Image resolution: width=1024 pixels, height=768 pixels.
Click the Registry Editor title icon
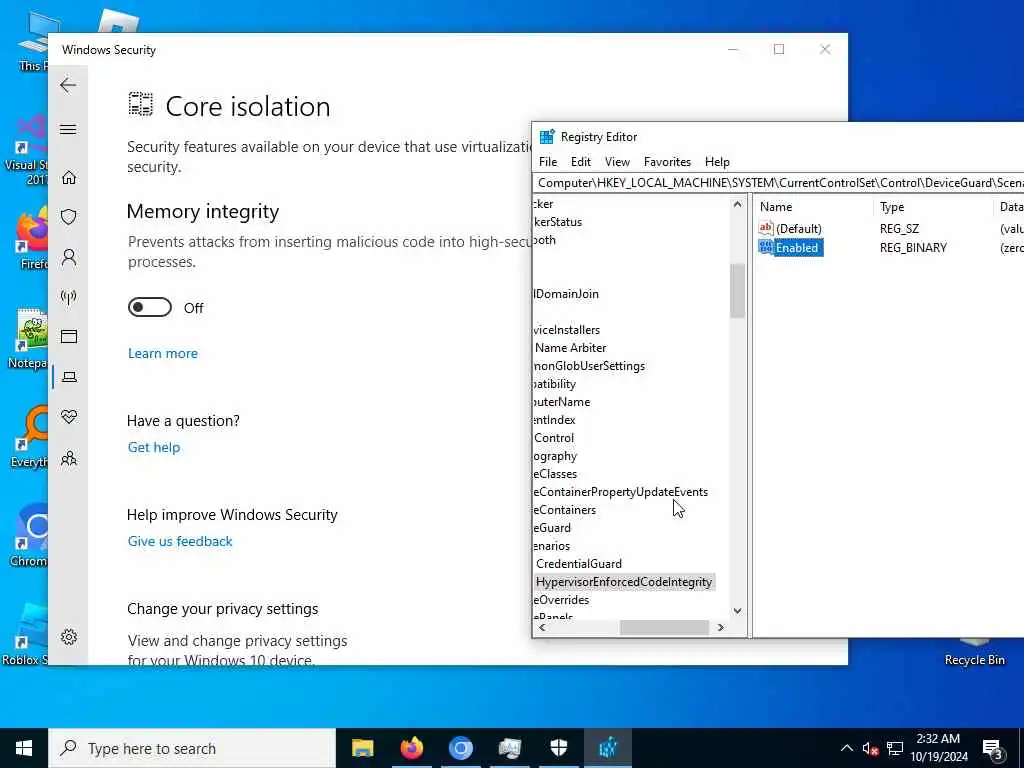pos(547,137)
